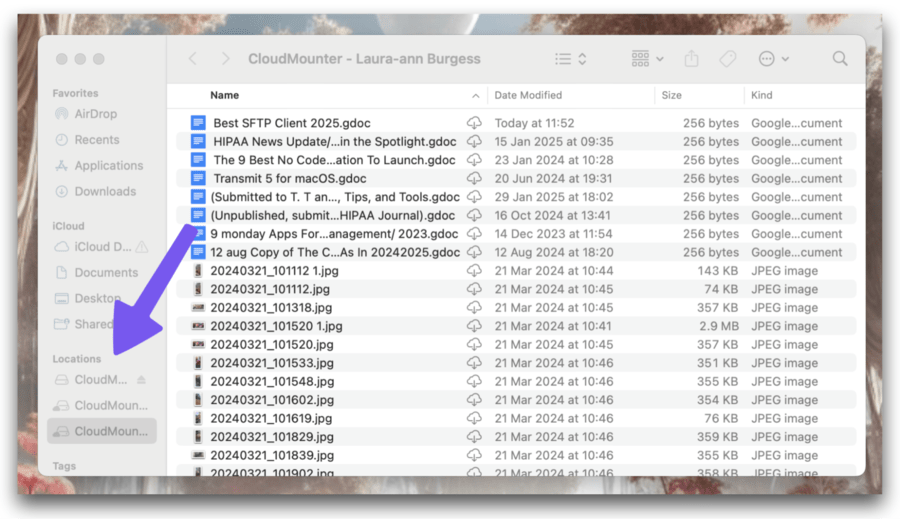Click thumbnail of 20240321_101829.jpg
This screenshot has width=900, height=519.
(198, 437)
